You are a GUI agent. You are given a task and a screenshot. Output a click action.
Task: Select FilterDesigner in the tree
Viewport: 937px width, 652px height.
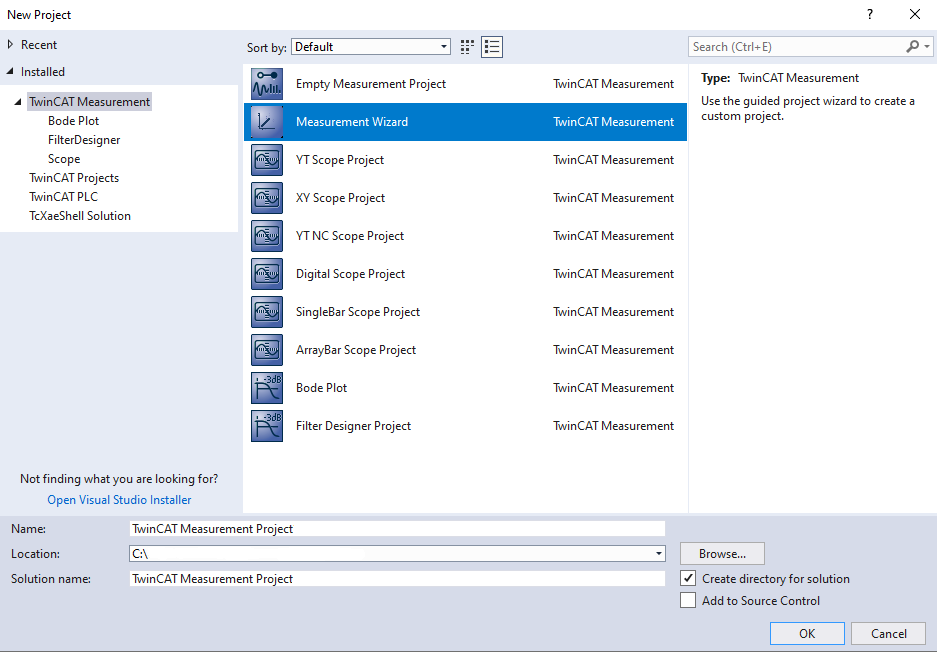coord(84,140)
